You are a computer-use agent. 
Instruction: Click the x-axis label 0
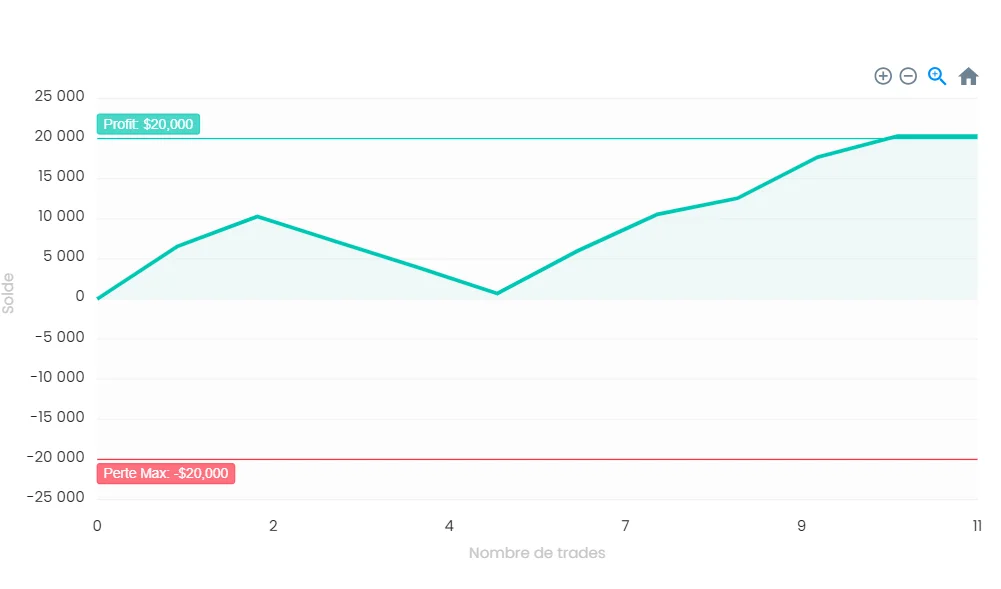pos(97,526)
